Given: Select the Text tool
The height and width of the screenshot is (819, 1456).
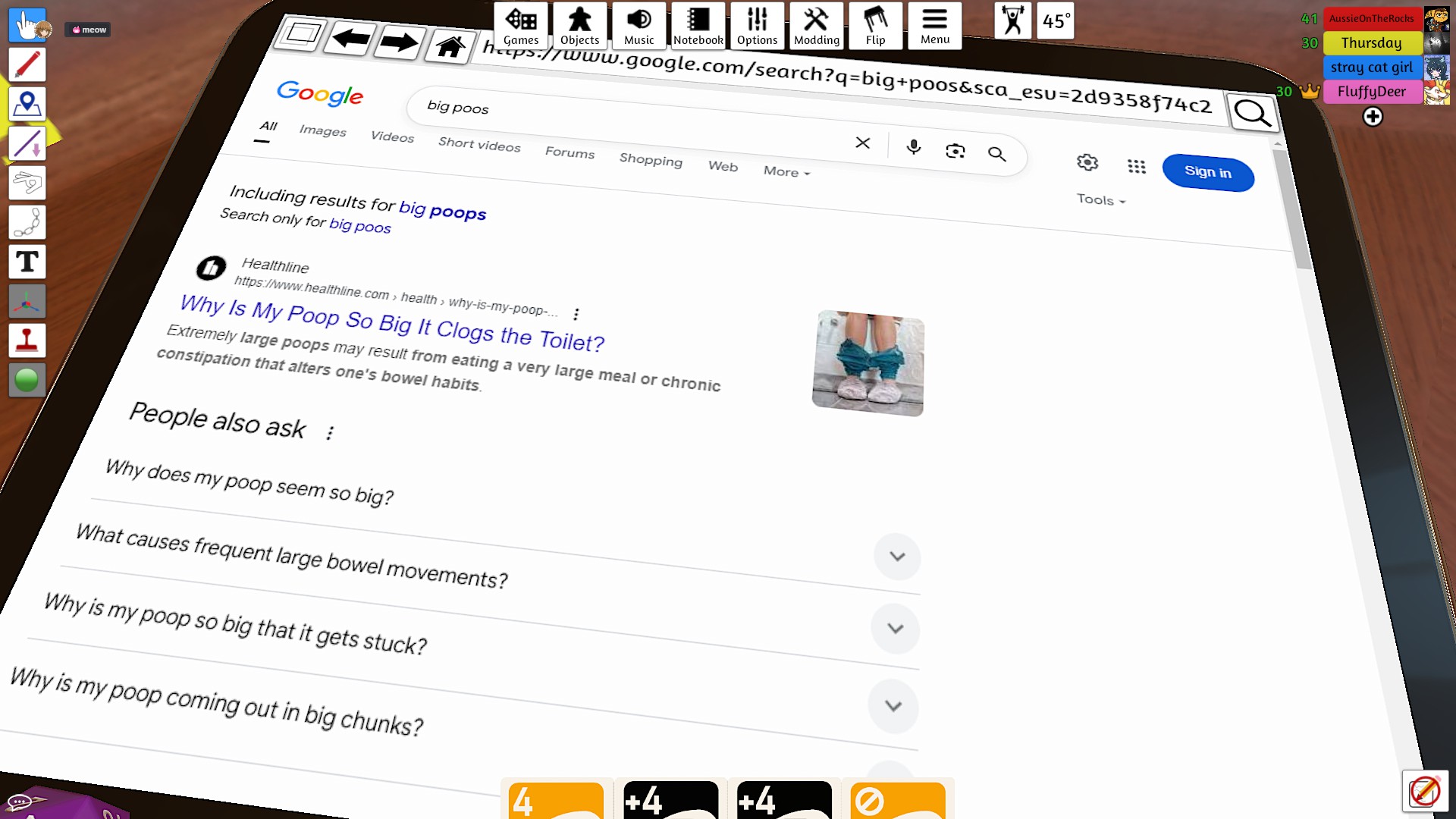Looking at the screenshot, I should coord(27,262).
